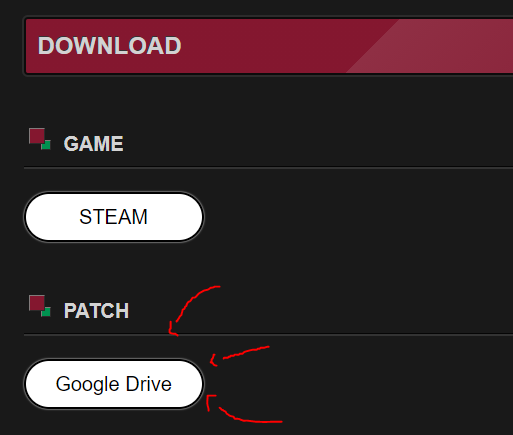Click the red arrow above Google Drive button

tap(239, 356)
